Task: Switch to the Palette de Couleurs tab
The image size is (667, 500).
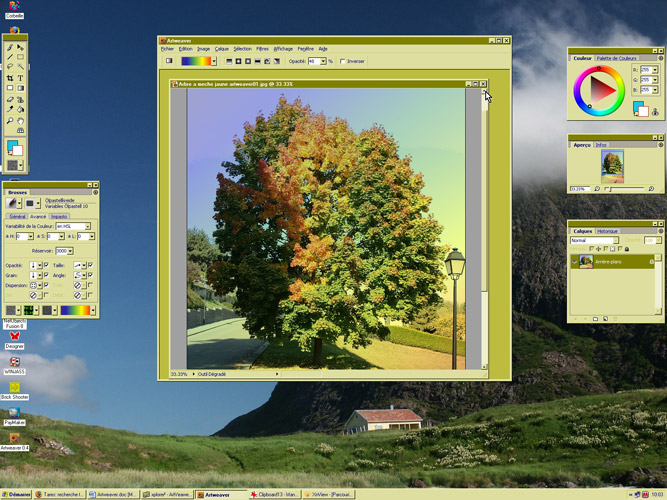Action: click(617, 58)
